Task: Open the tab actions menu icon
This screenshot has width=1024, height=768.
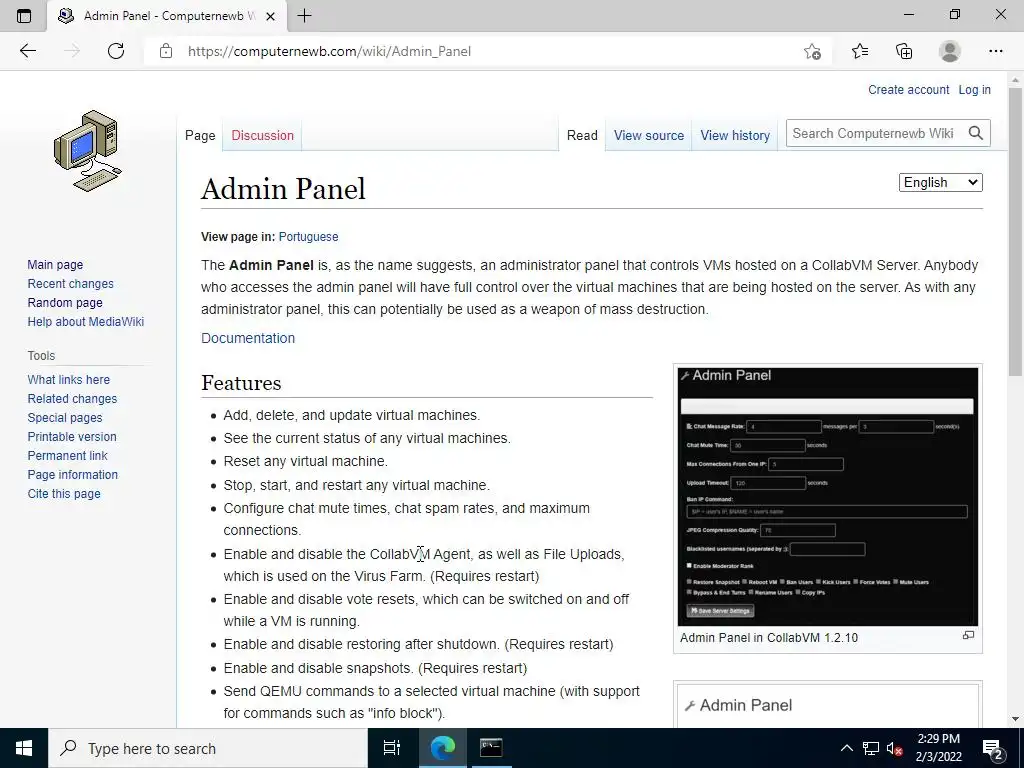Action: coord(24,16)
